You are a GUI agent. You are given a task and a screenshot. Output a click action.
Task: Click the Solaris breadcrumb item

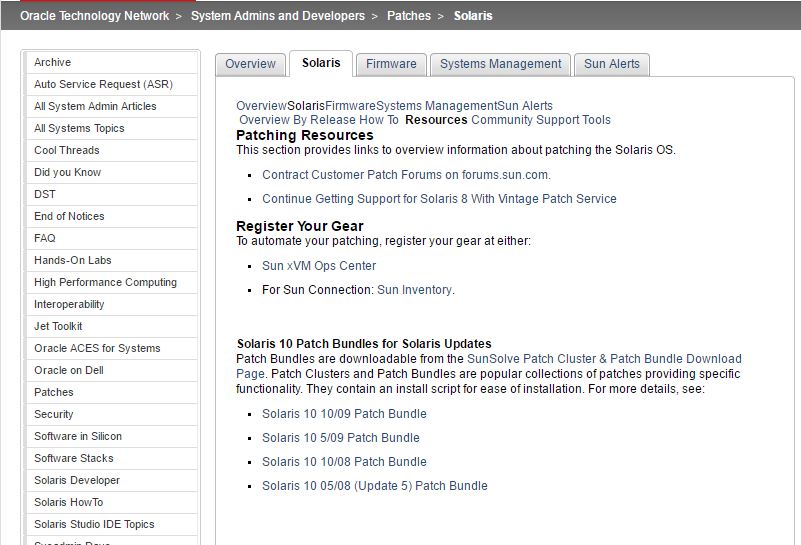coord(473,16)
